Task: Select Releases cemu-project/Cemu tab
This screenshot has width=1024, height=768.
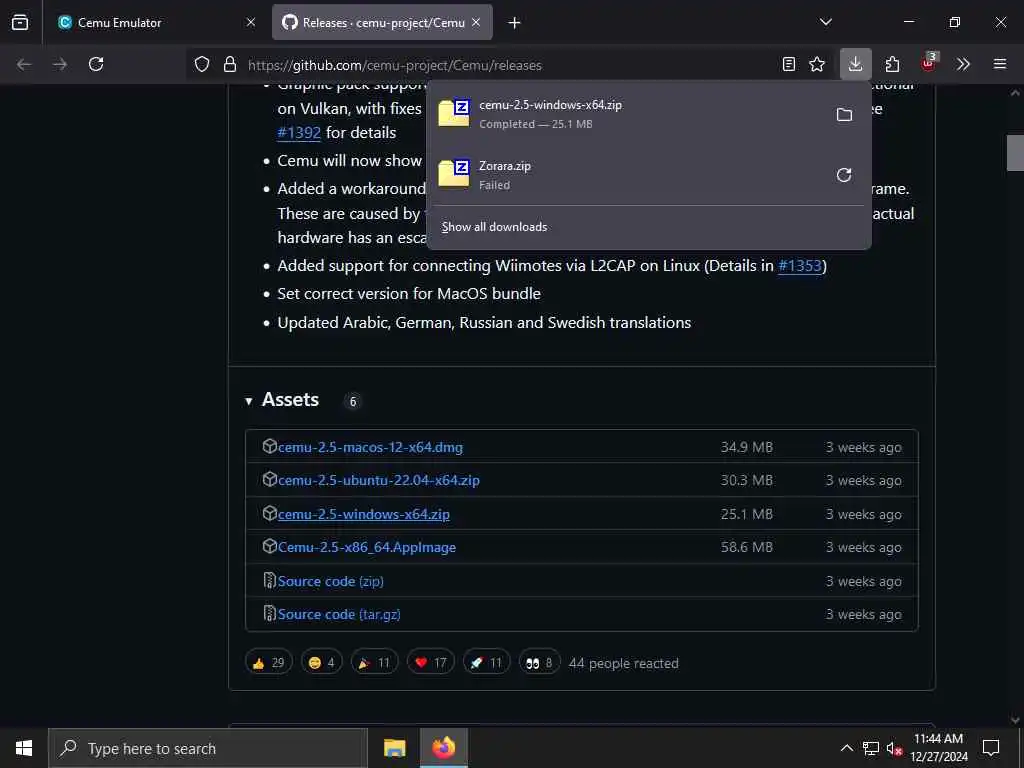Action: pyautogui.click(x=383, y=22)
